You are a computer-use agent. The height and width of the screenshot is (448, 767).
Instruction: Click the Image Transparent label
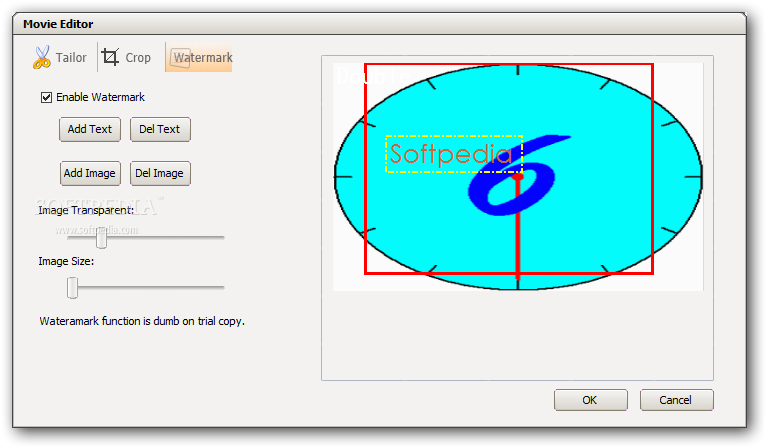[86, 210]
